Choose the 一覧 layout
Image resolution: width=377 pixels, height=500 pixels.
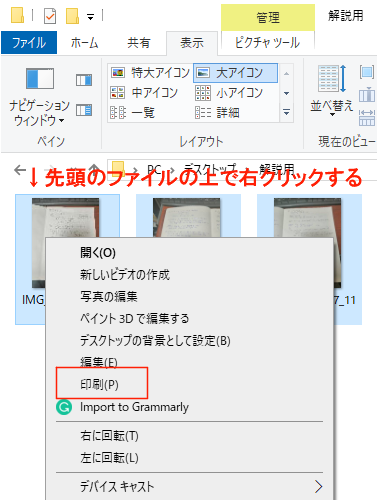[133, 113]
